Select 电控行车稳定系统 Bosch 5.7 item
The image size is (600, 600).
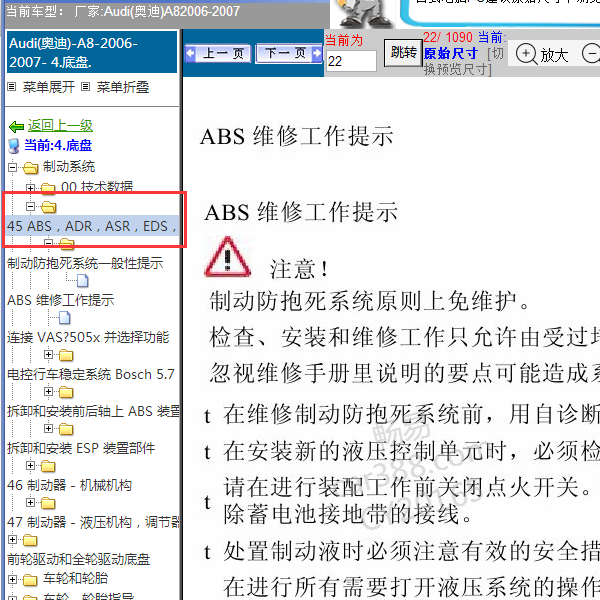click(91, 374)
